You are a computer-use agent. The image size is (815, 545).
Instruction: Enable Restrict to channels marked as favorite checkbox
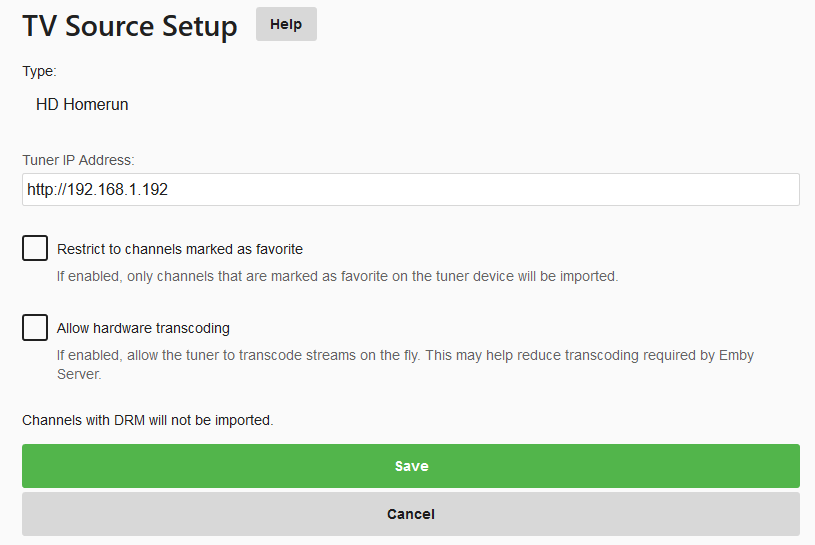[x=35, y=248]
